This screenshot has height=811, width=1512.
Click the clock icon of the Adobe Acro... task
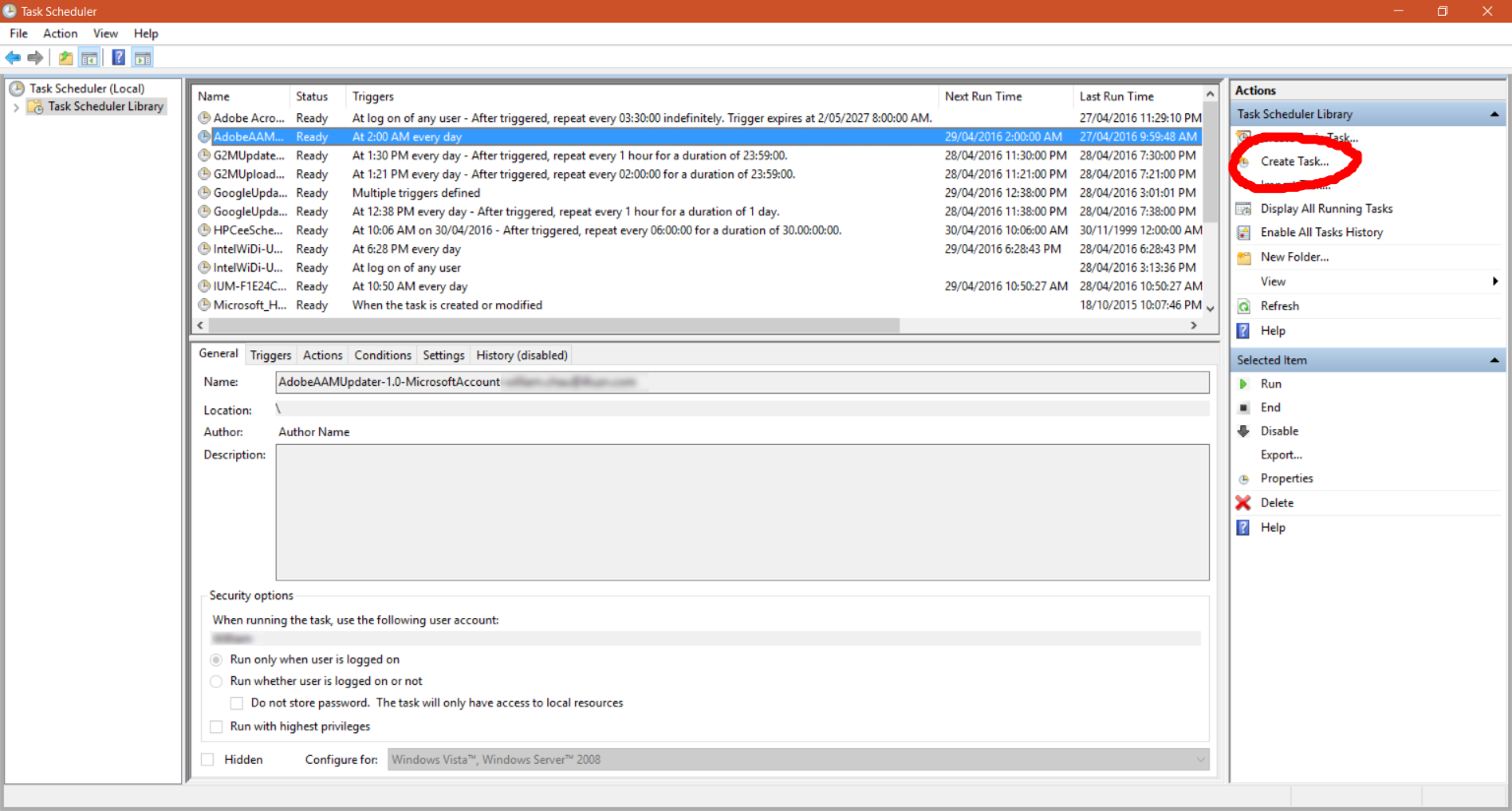pos(205,118)
